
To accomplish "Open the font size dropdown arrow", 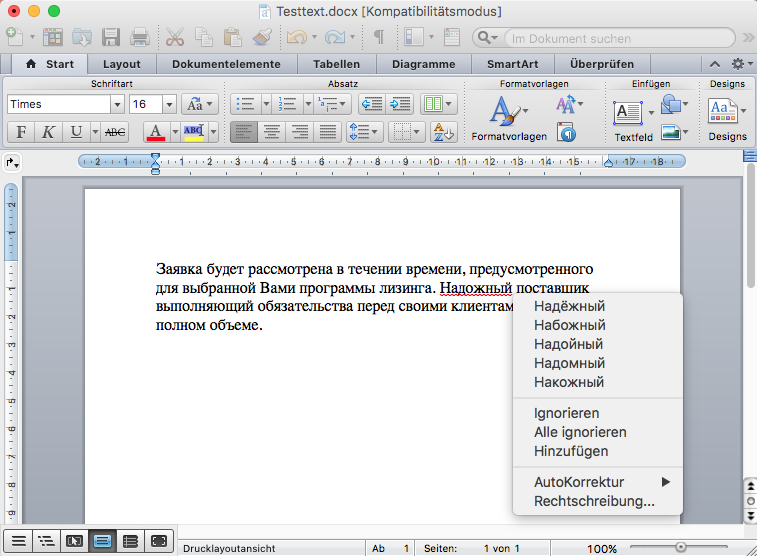I will (169, 104).
